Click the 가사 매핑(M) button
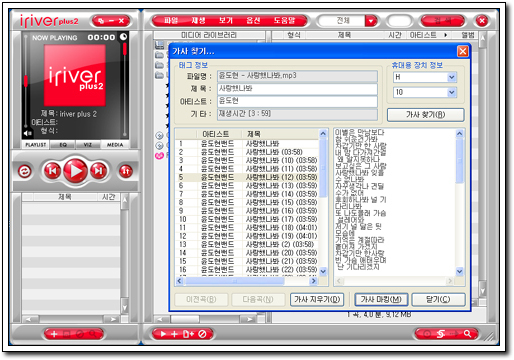Screen dimensions: 514x360 [x=381, y=299]
